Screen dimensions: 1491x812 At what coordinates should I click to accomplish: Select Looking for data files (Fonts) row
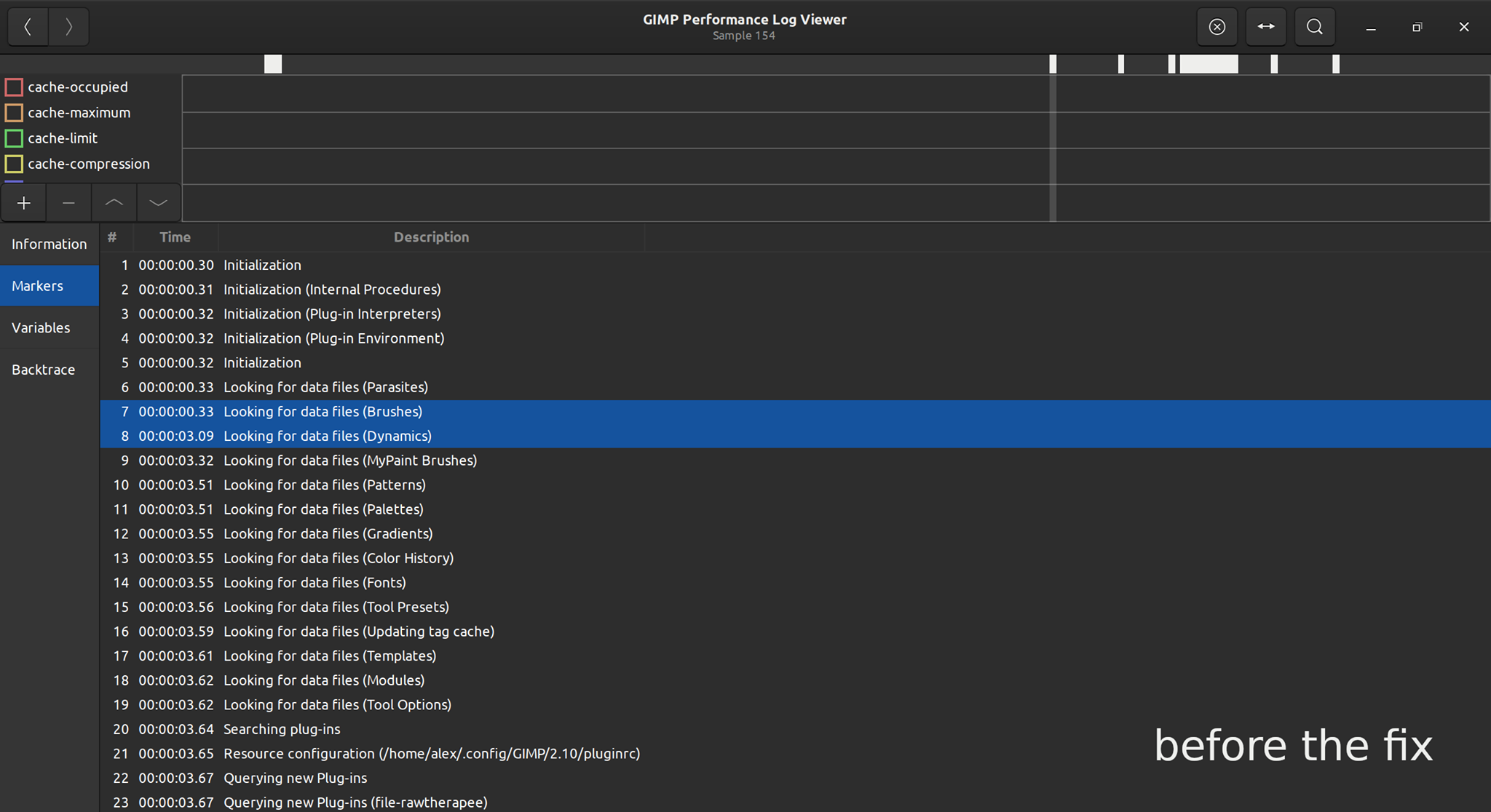tap(795, 583)
